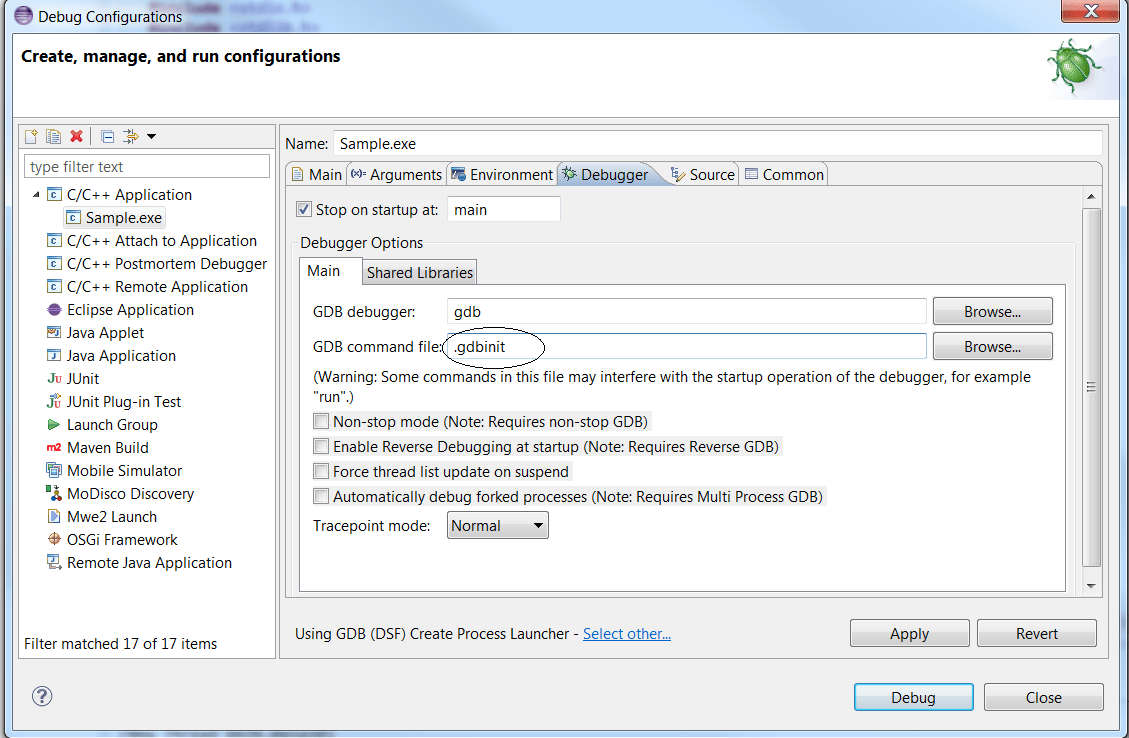
Task: Open the filter view menu dropdown arrow
Action: point(151,136)
